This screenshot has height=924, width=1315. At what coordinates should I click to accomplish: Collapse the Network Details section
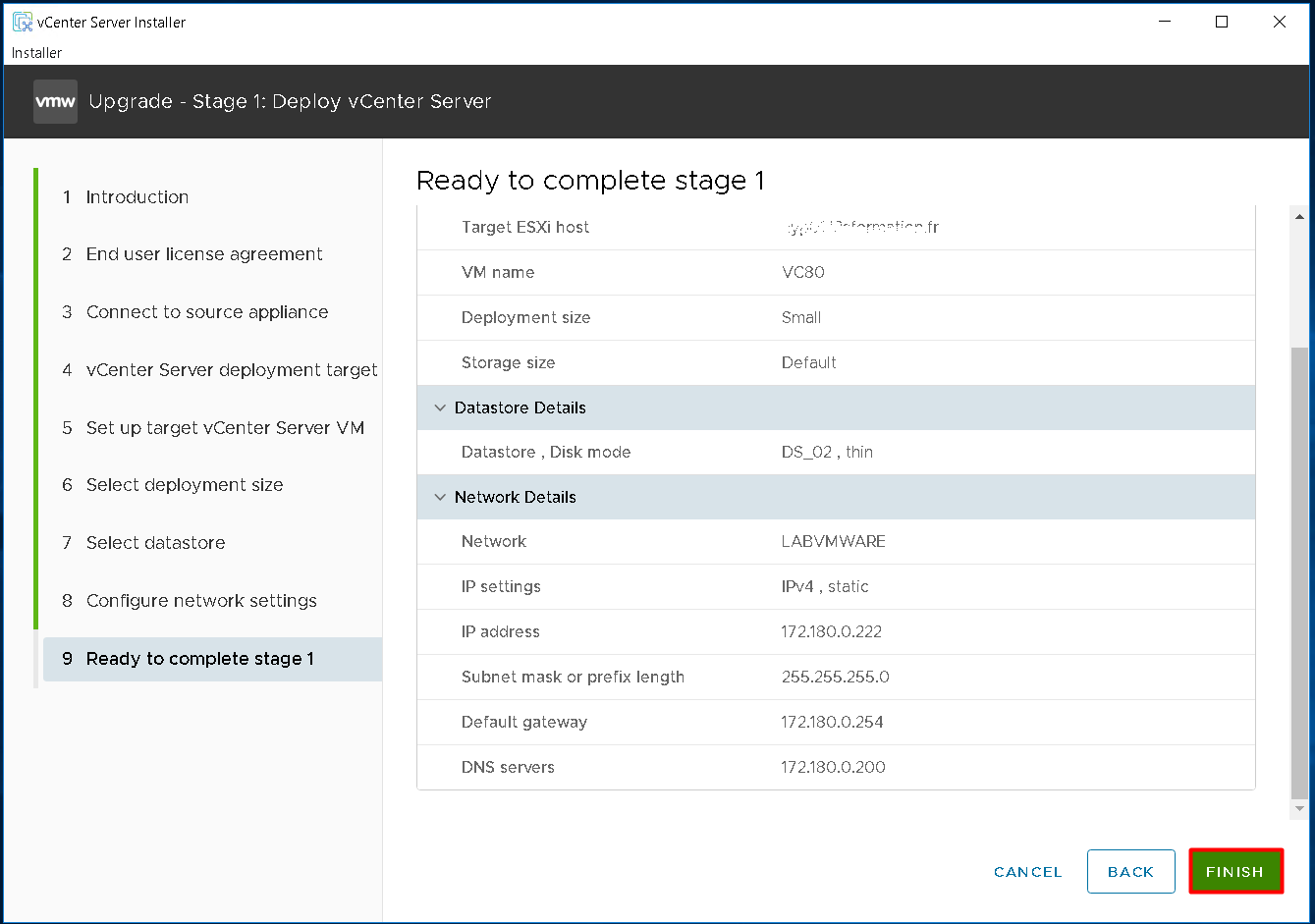[440, 497]
